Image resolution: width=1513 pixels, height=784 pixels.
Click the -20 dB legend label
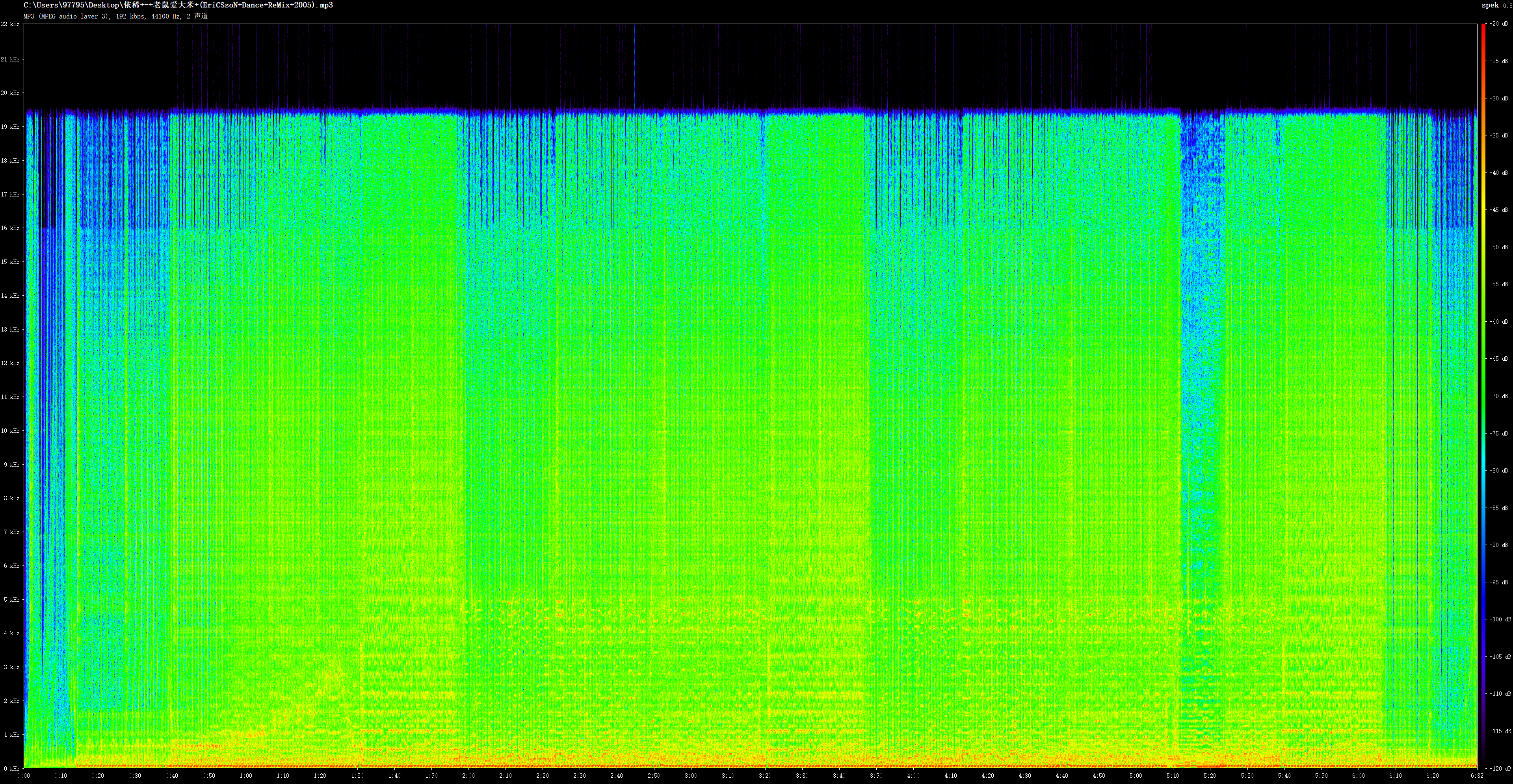coord(1498,24)
